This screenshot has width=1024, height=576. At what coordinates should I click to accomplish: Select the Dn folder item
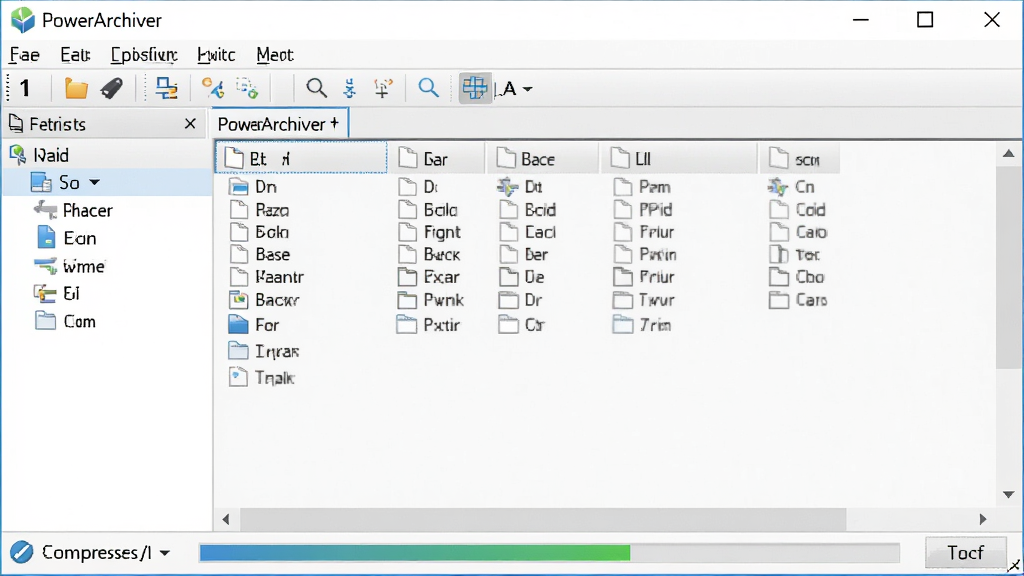pos(253,187)
